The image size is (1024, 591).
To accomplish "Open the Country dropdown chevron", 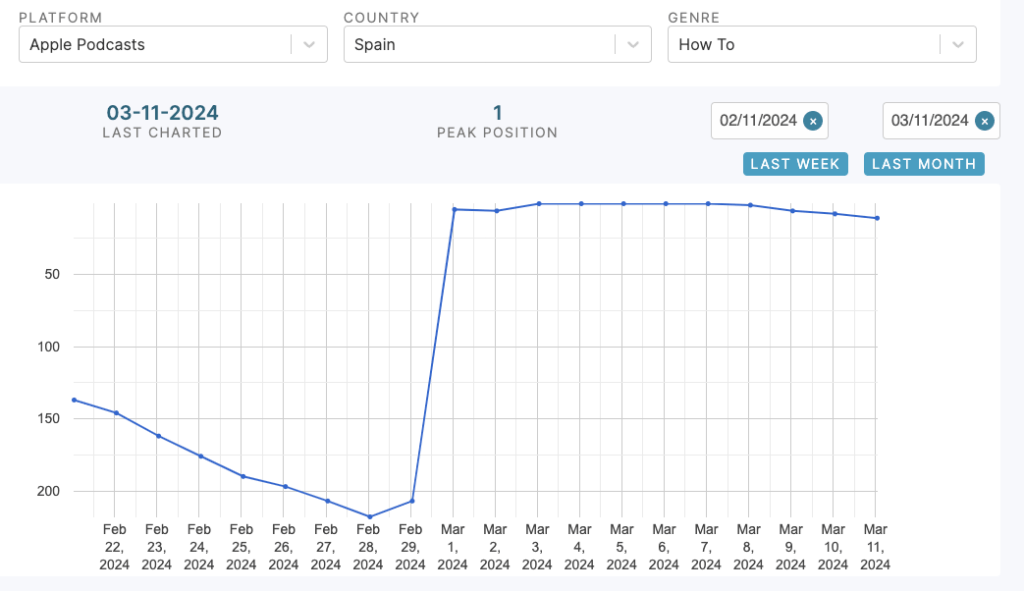I will click(x=633, y=45).
